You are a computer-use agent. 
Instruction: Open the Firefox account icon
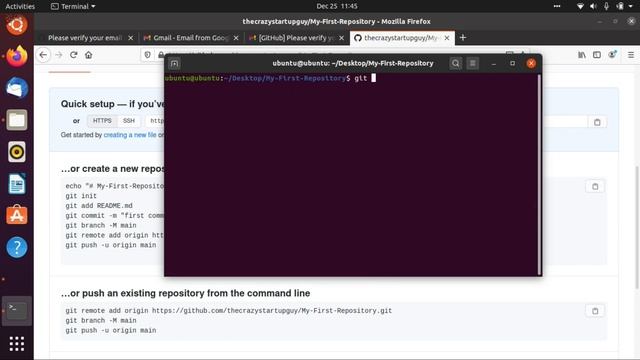612,55
